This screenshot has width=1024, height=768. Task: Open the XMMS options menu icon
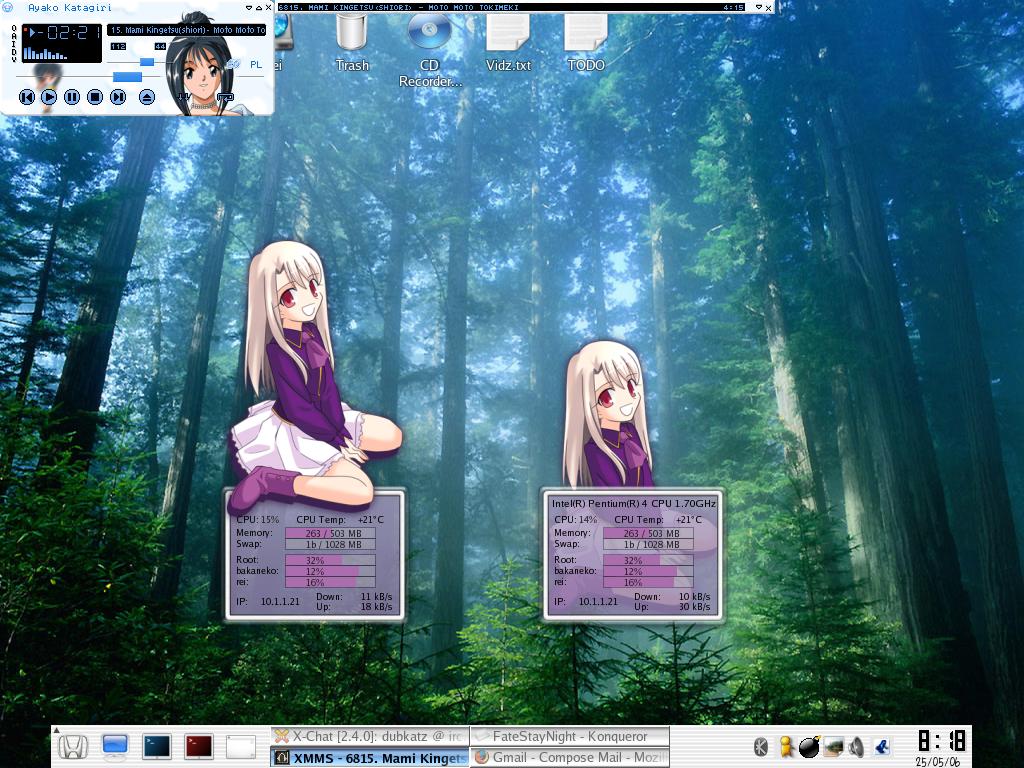pyautogui.click(x=7, y=8)
